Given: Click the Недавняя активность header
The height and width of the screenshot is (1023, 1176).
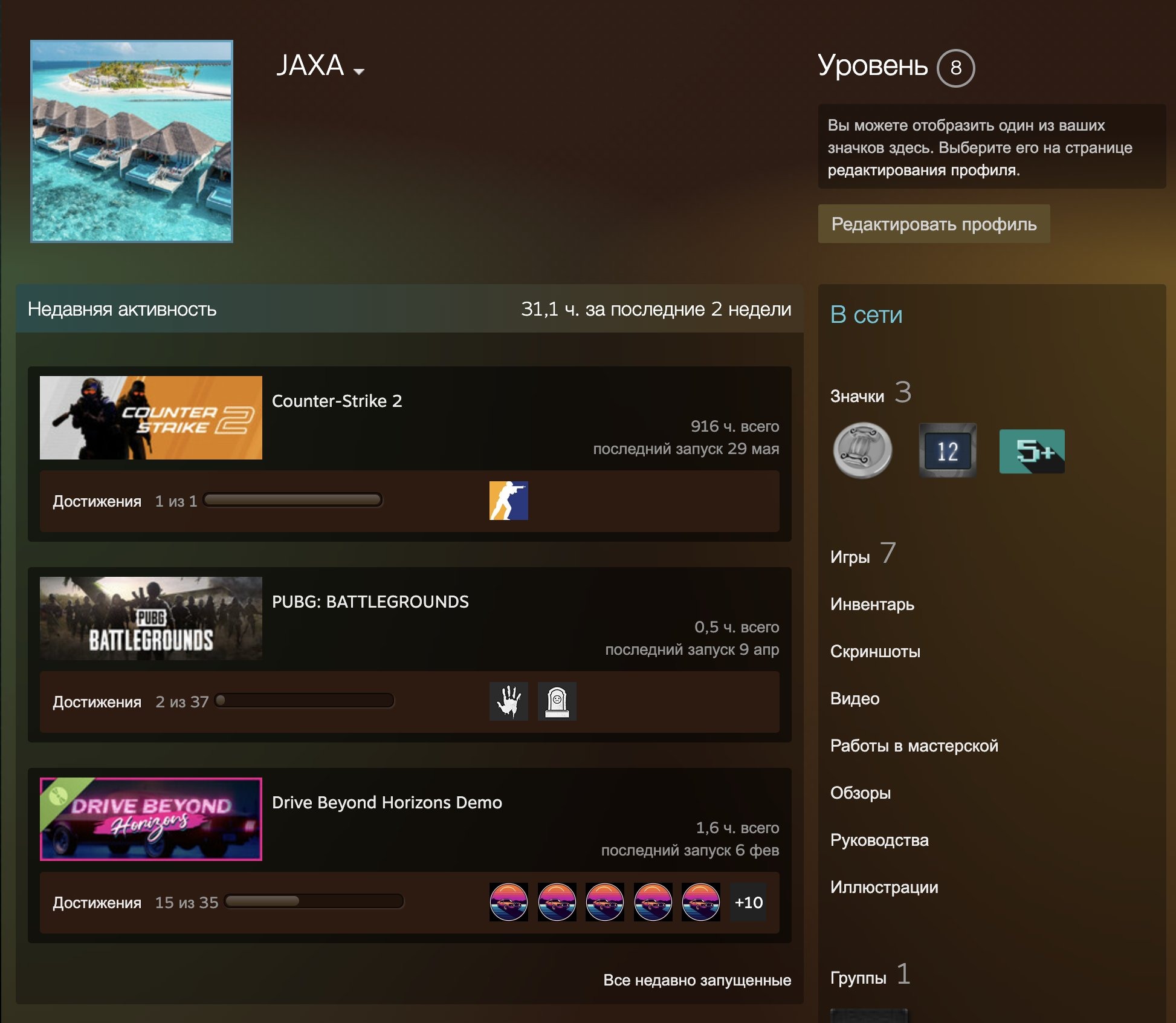Looking at the screenshot, I should (x=122, y=309).
